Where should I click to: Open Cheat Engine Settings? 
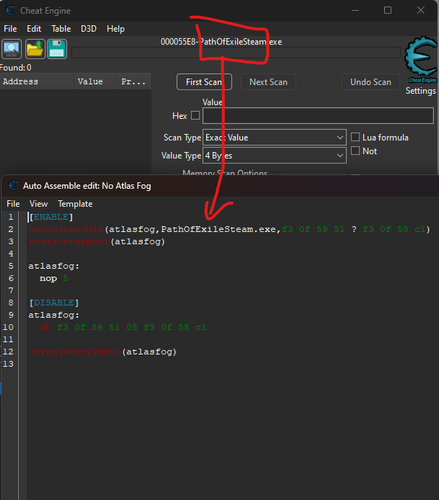pyautogui.click(x=421, y=91)
